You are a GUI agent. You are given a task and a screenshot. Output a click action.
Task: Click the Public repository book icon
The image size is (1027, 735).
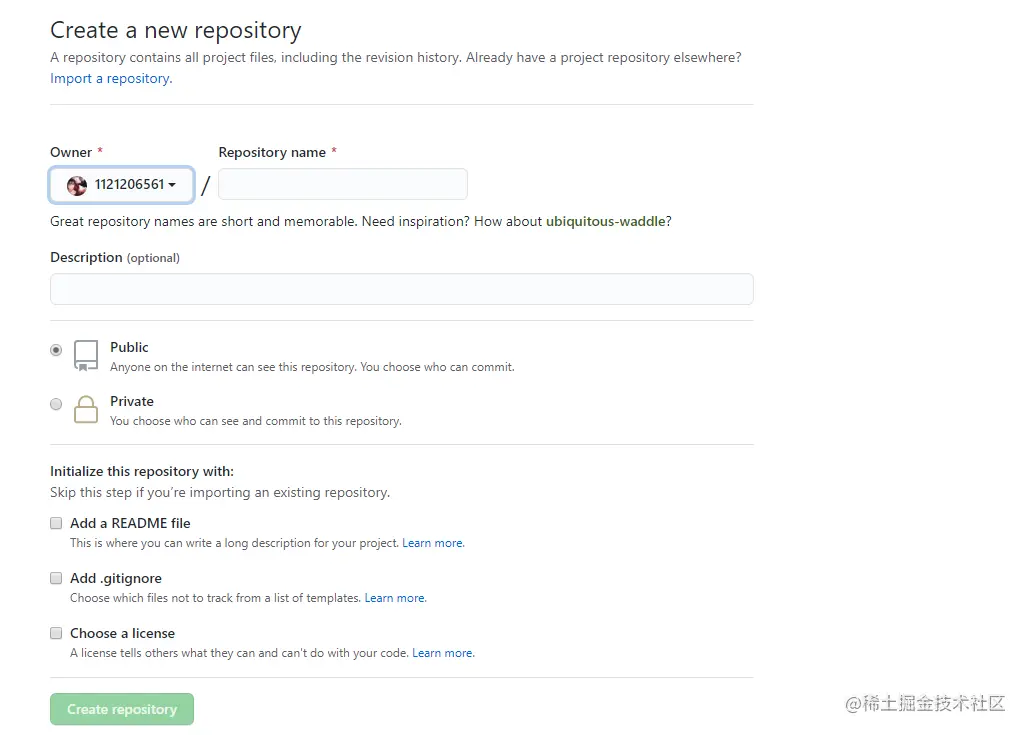[86, 356]
